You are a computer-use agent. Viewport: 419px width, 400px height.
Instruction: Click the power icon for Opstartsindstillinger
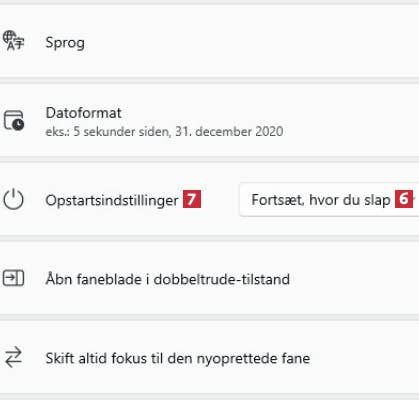13,199
